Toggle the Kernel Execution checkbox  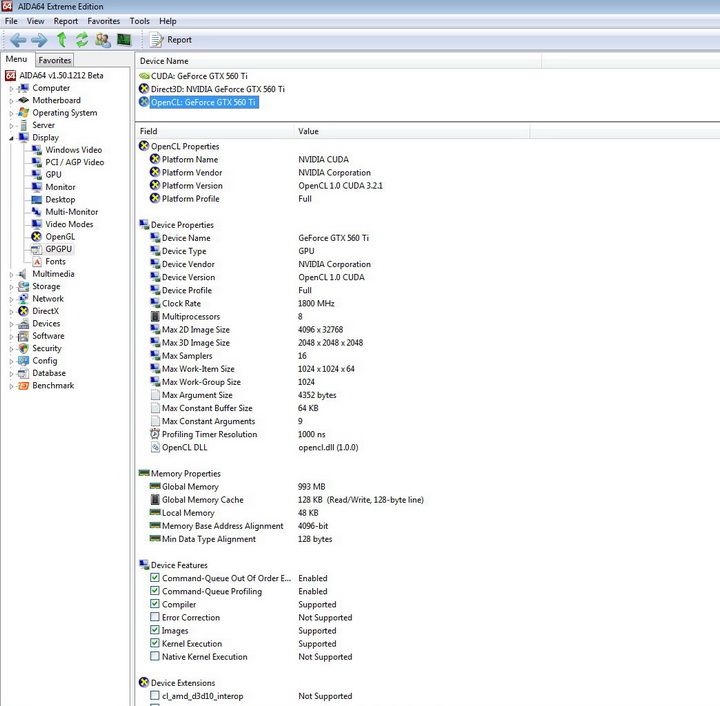155,643
